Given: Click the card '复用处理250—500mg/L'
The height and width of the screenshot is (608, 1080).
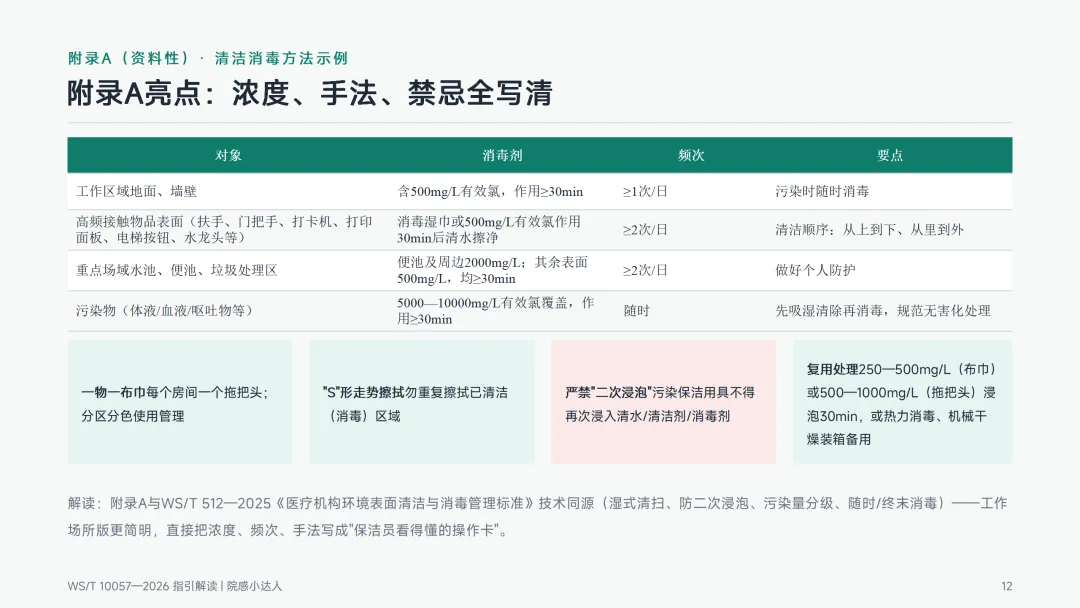Looking at the screenshot, I should (902, 402).
